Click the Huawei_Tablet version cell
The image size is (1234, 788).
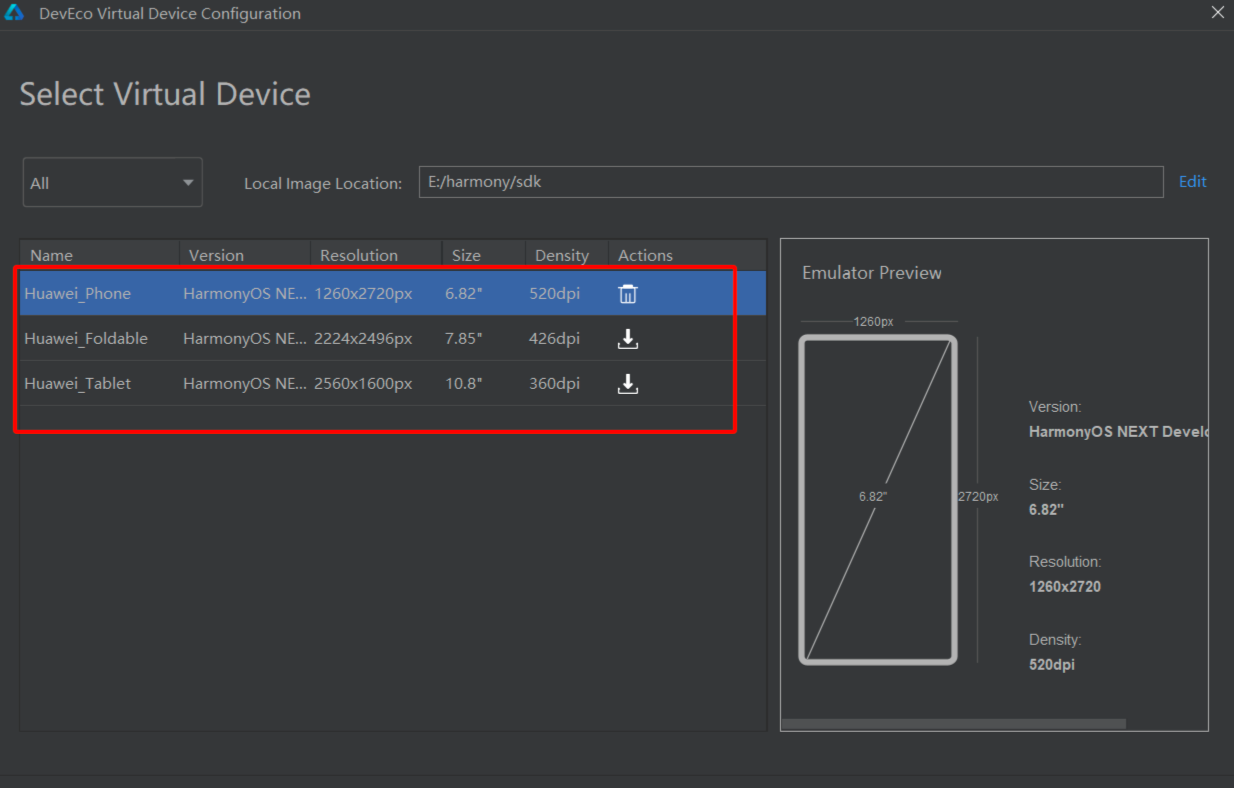(245, 384)
